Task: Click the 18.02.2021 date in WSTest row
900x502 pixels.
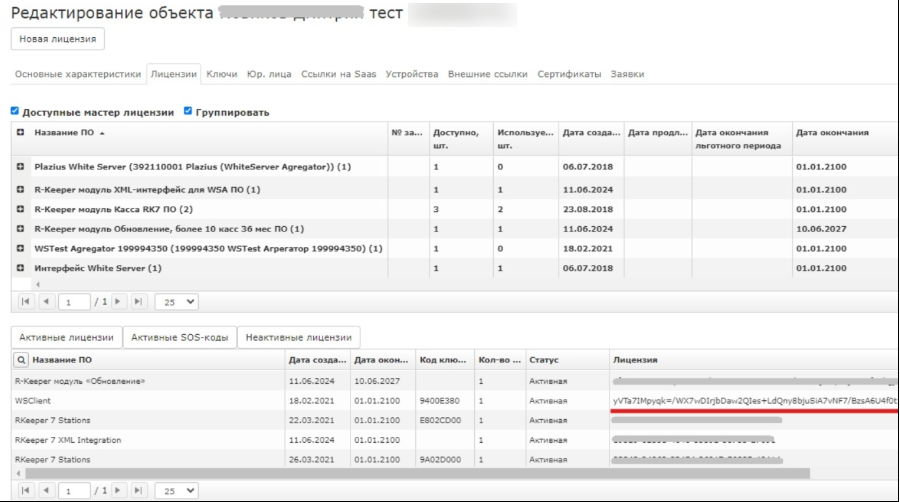Action: pos(588,248)
